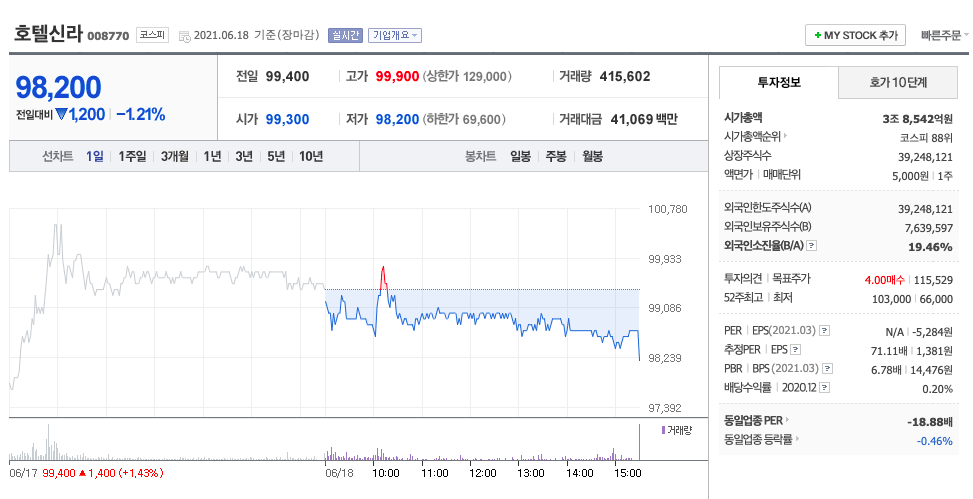This screenshot has width=973, height=499.
Task: Click the 시가 value 99,300
Action: pos(287,119)
